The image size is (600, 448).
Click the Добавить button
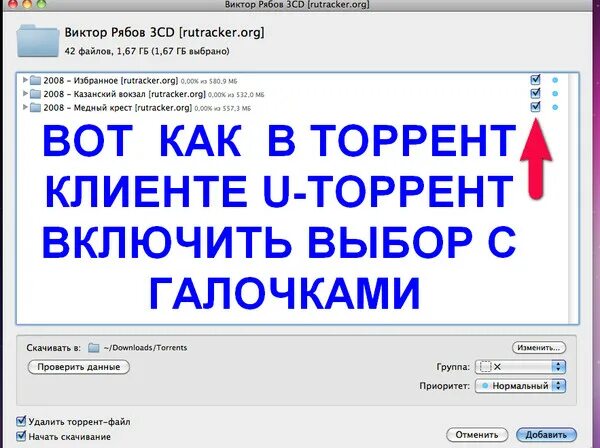546,435
